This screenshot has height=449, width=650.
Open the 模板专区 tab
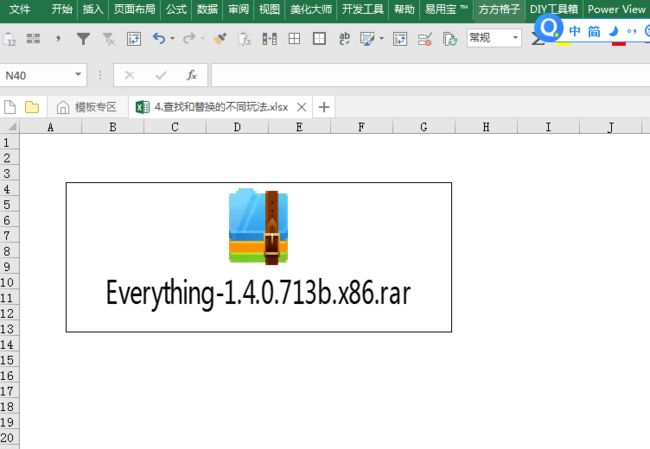[87, 107]
